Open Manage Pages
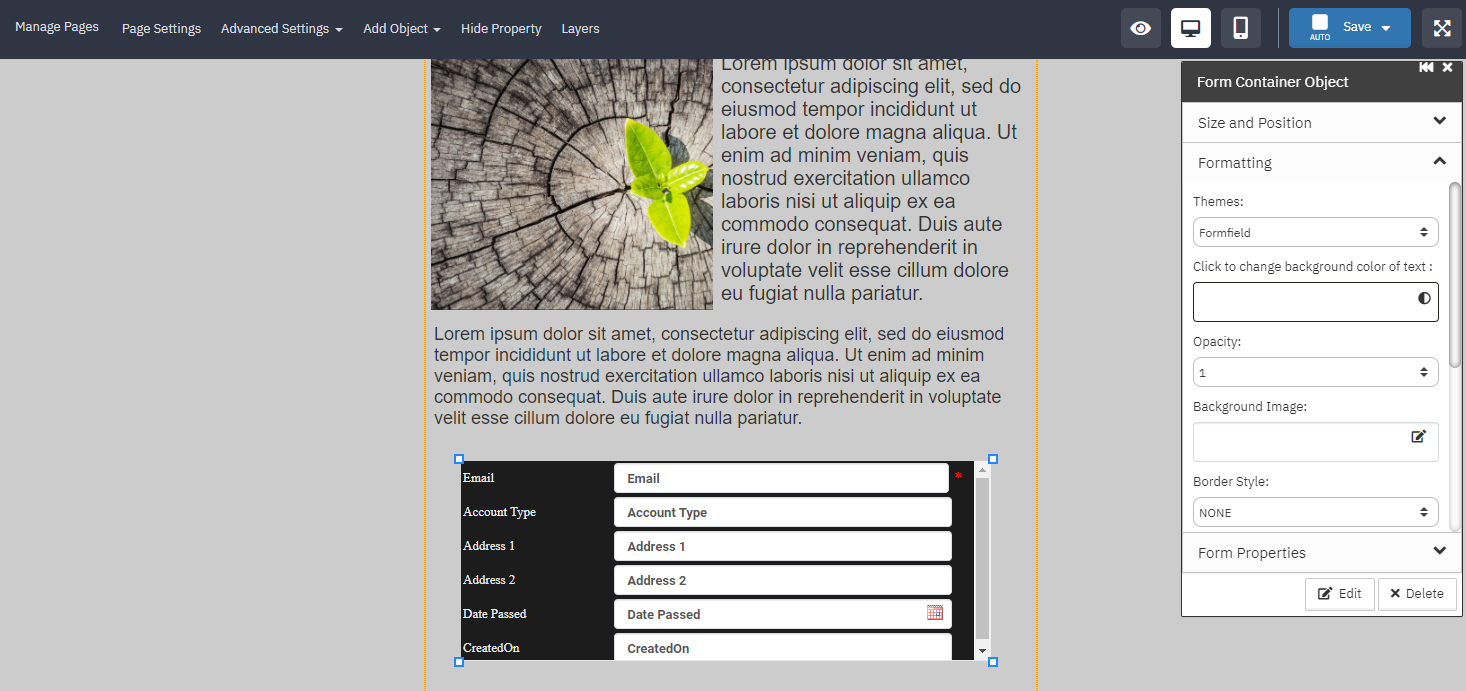This screenshot has width=1466, height=691. tap(57, 27)
